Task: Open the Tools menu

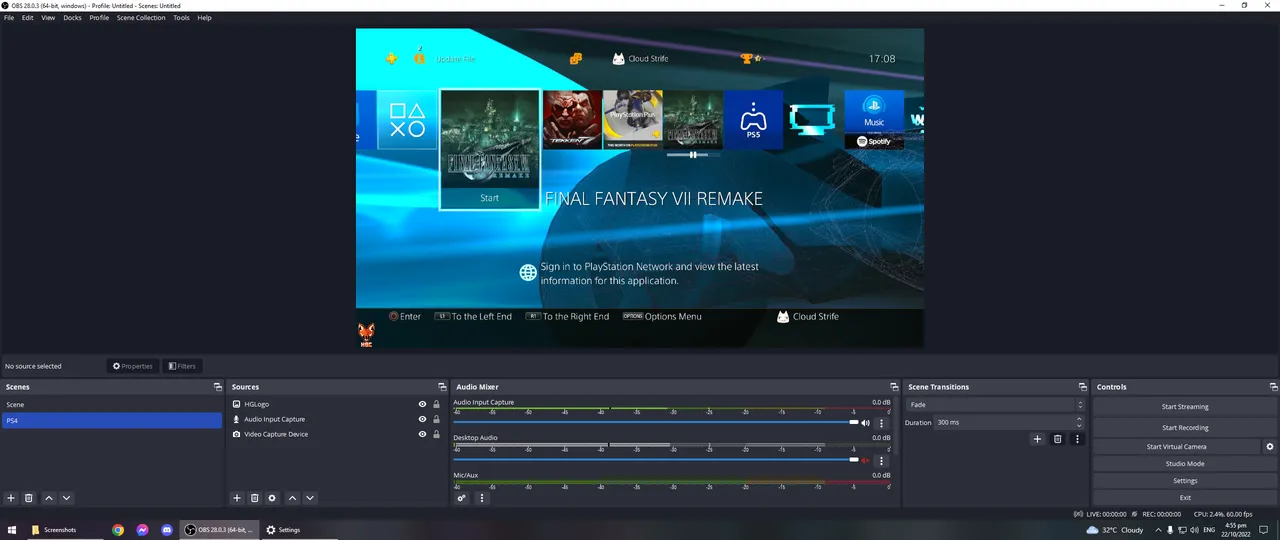Action: [x=181, y=18]
